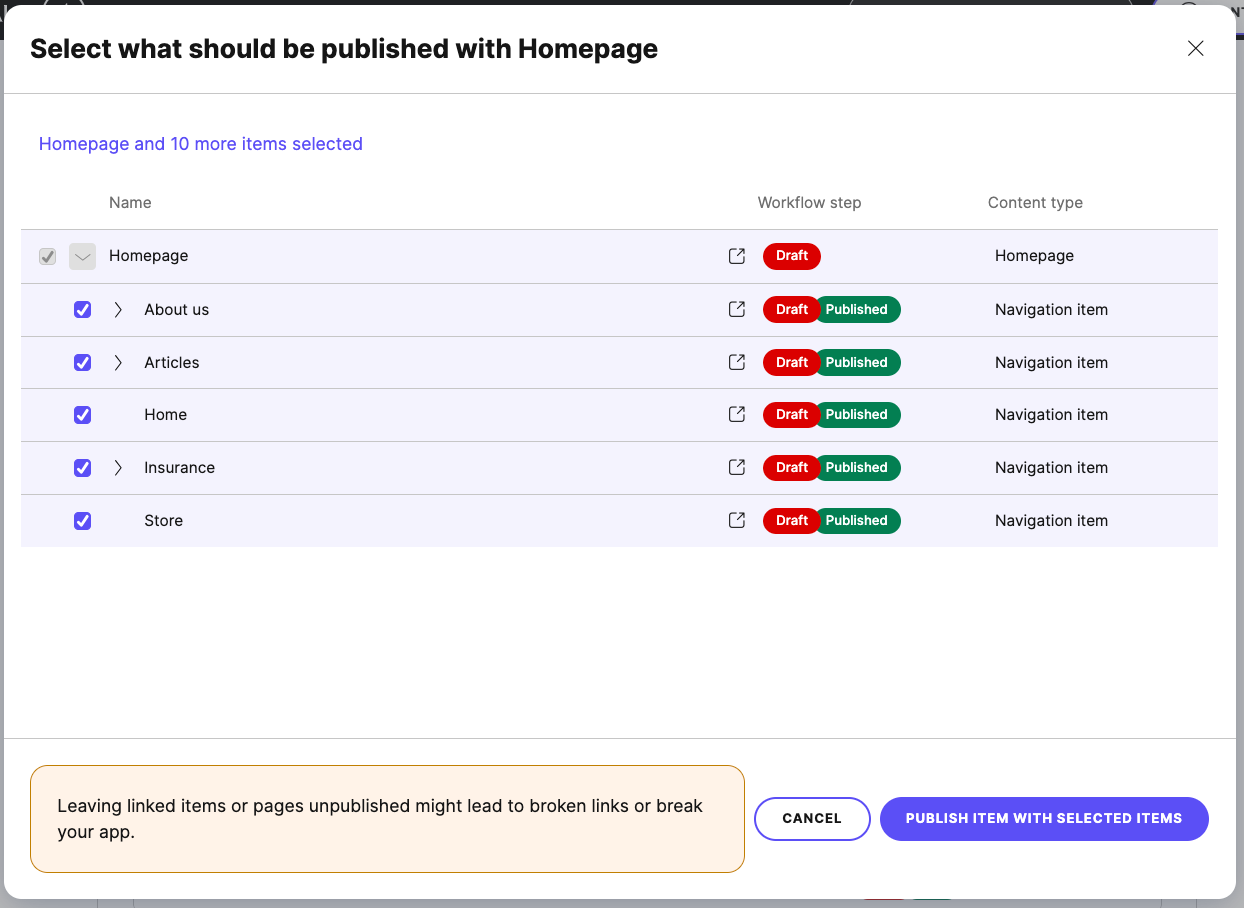
Task: Open Home in a new tab
Action: (x=737, y=414)
